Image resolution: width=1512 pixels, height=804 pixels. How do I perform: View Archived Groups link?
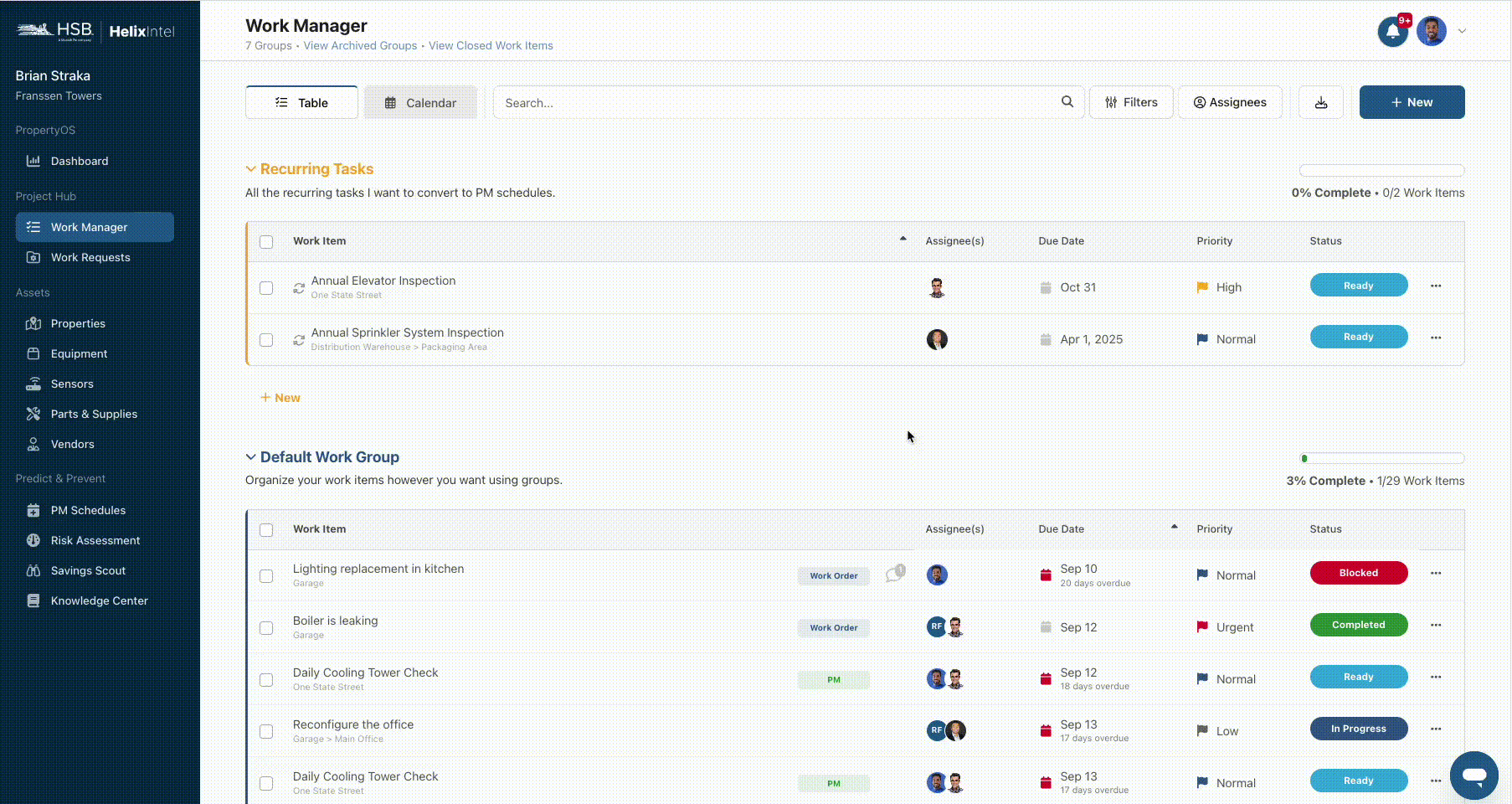tap(360, 46)
